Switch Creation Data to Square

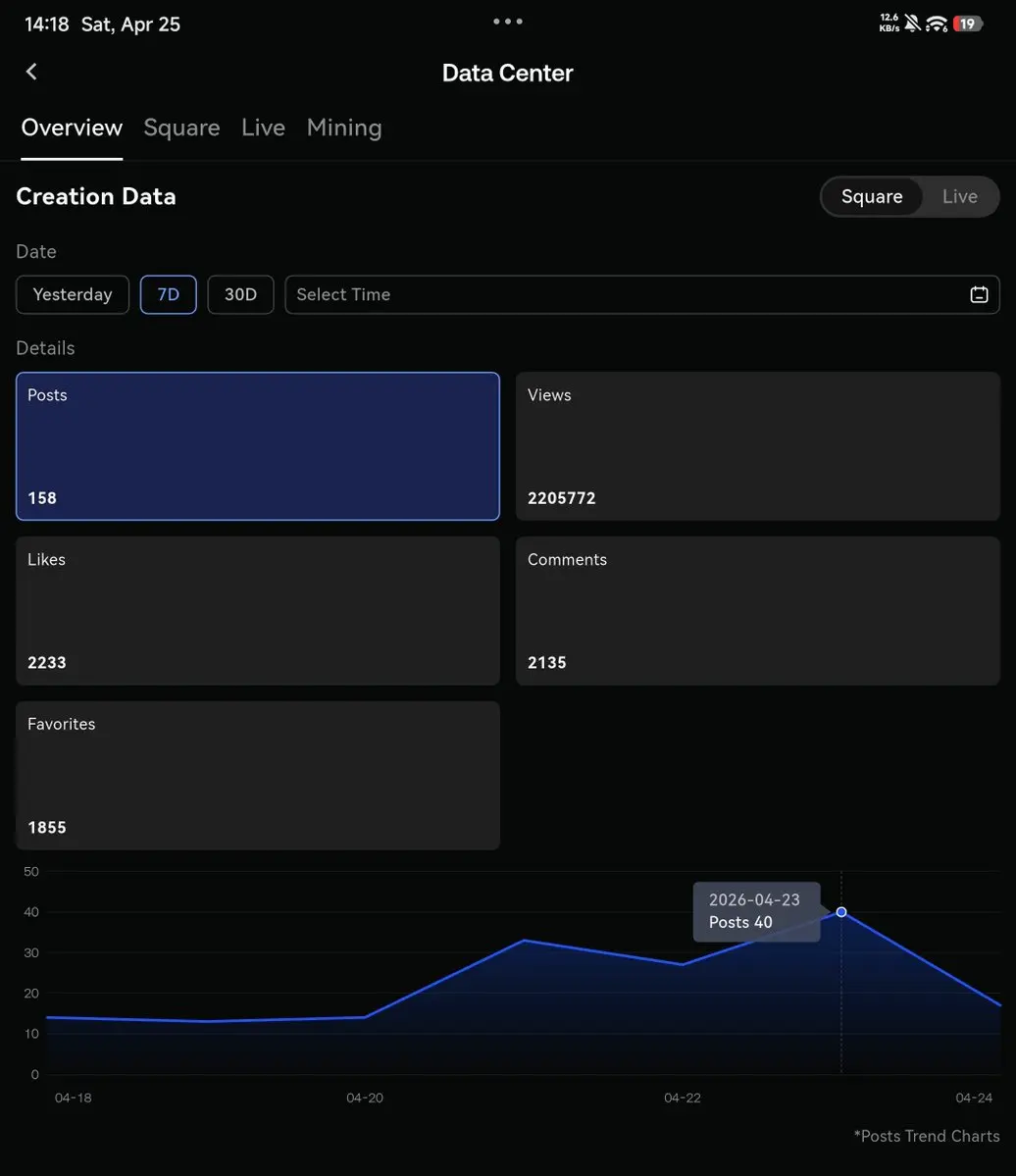click(x=871, y=196)
